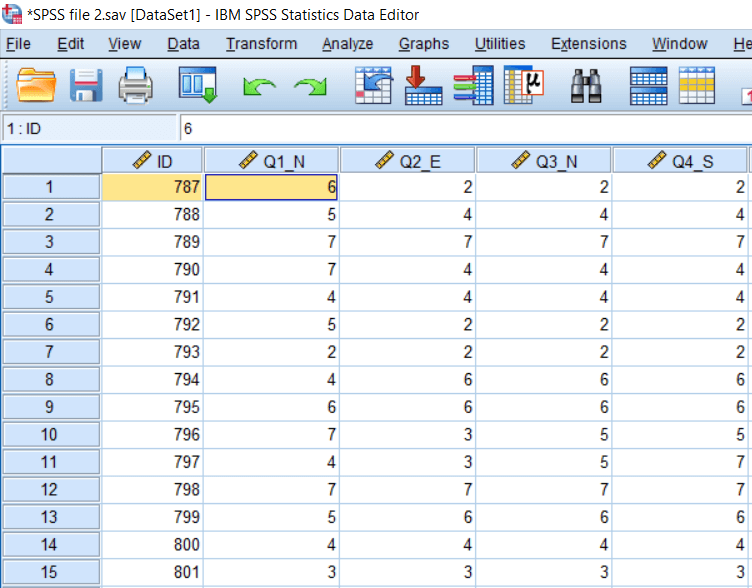Undo last action green arrow
Viewport: 752px width, 588px height.
coord(259,86)
